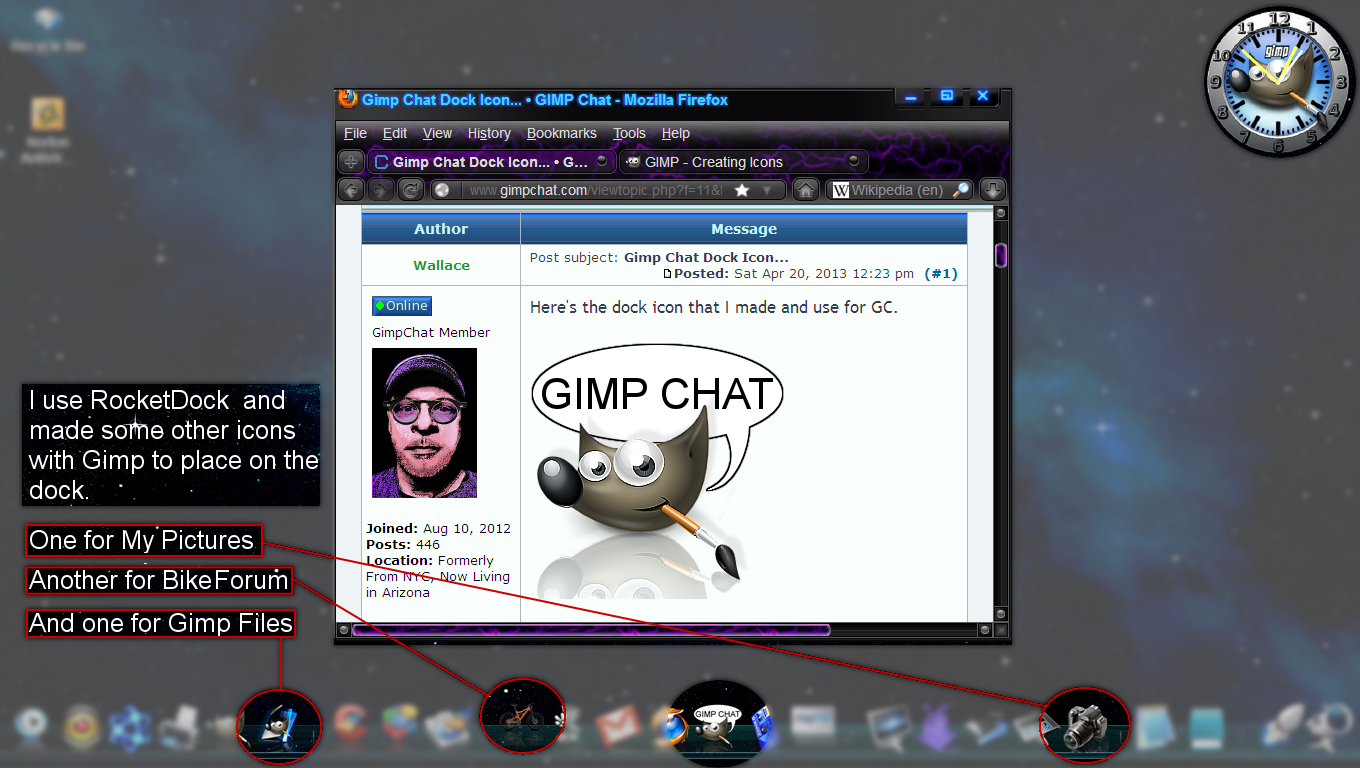Click the Author column header
This screenshot has width=1360, height=768.
click(x=441, y=229)
